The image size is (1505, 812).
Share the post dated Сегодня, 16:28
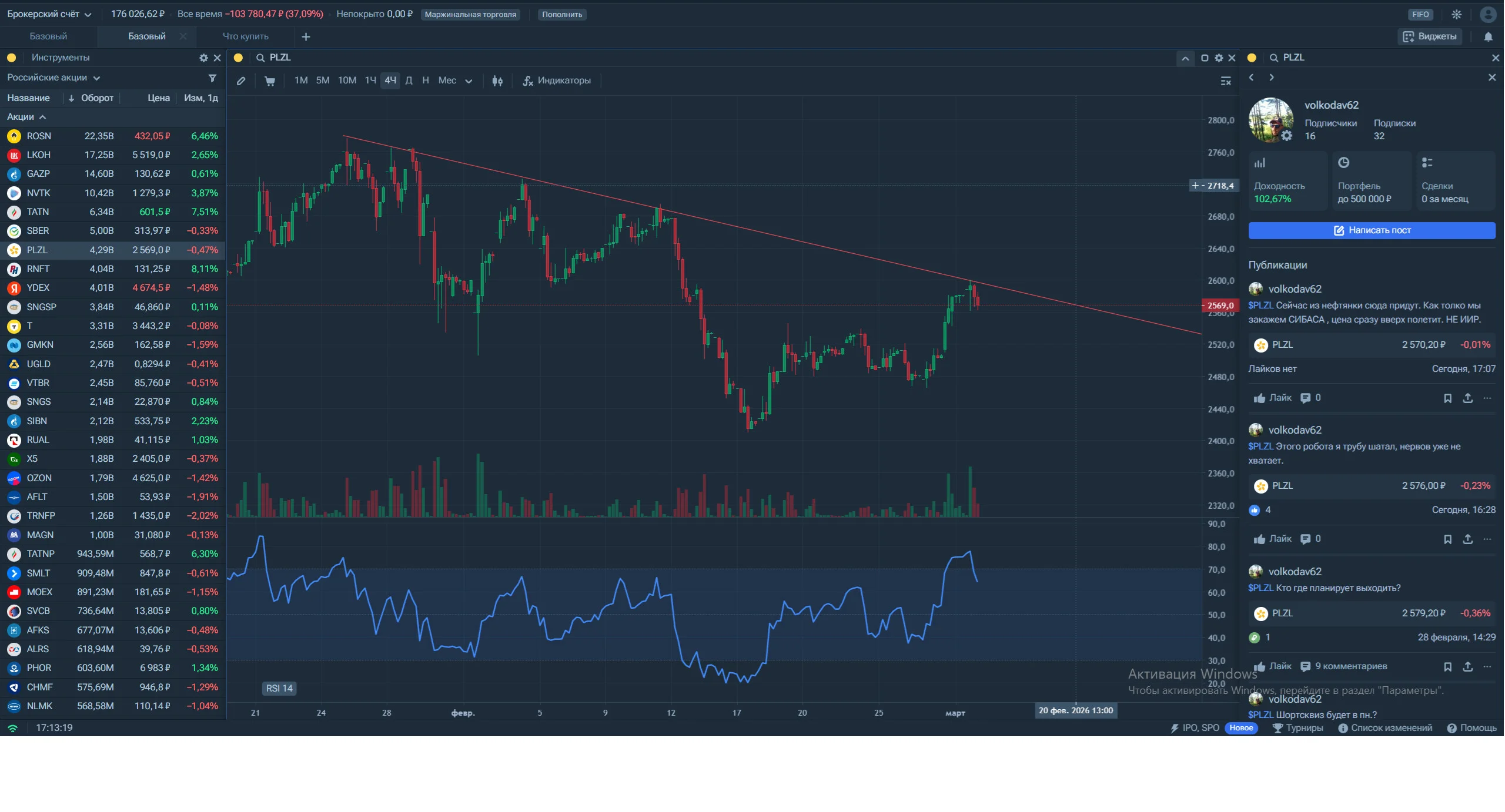[1468, 539]
